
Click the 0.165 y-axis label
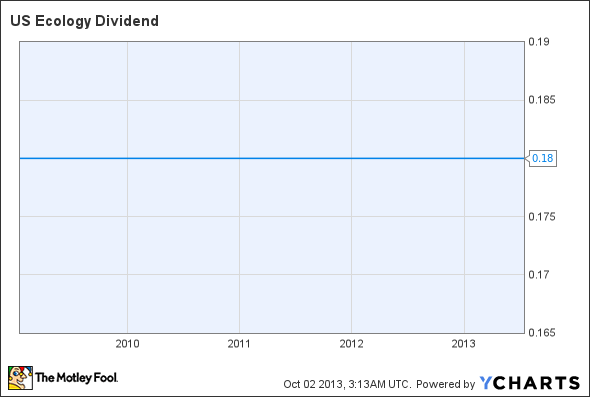[542, 333]
